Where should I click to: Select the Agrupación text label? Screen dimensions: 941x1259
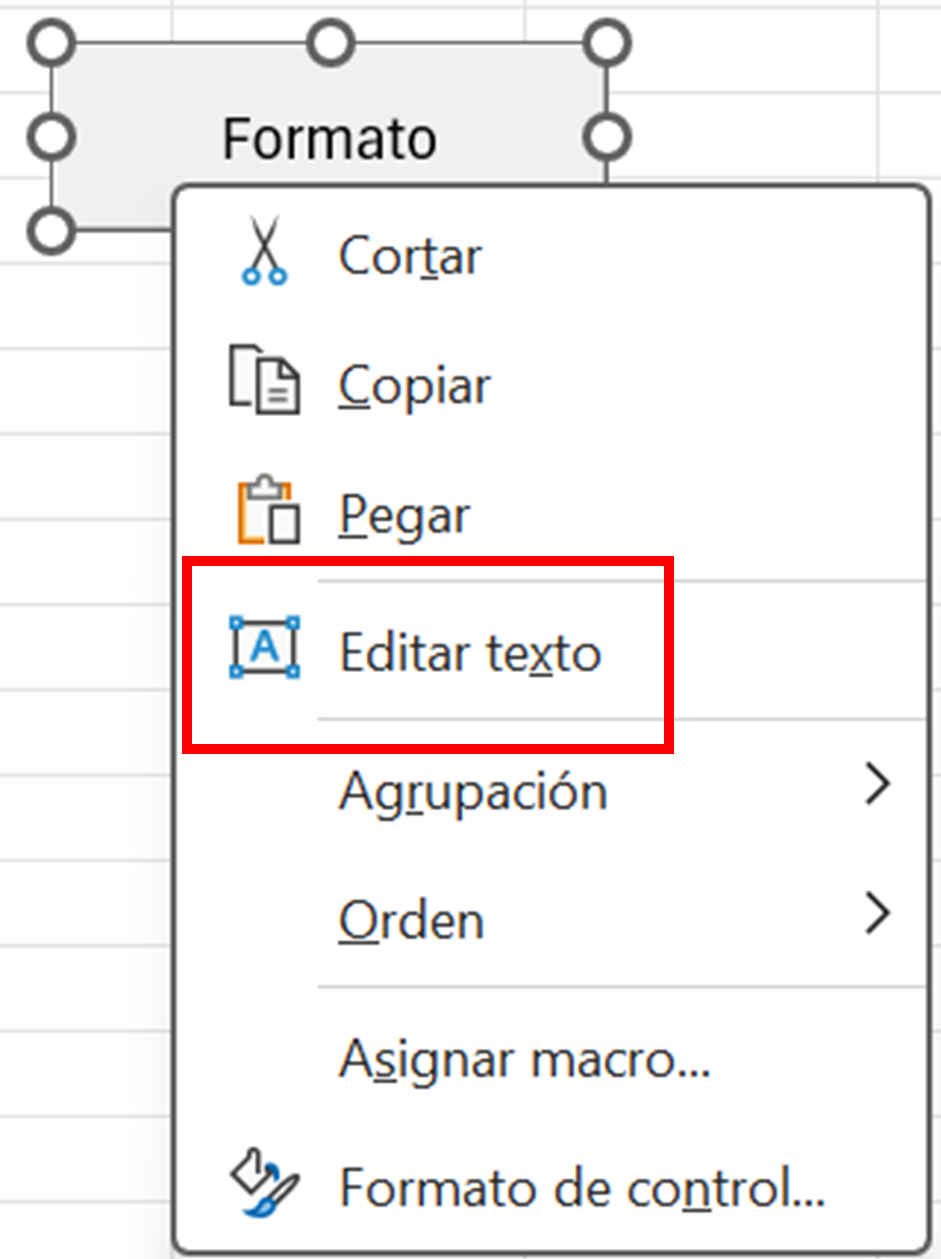coord(473,792)
